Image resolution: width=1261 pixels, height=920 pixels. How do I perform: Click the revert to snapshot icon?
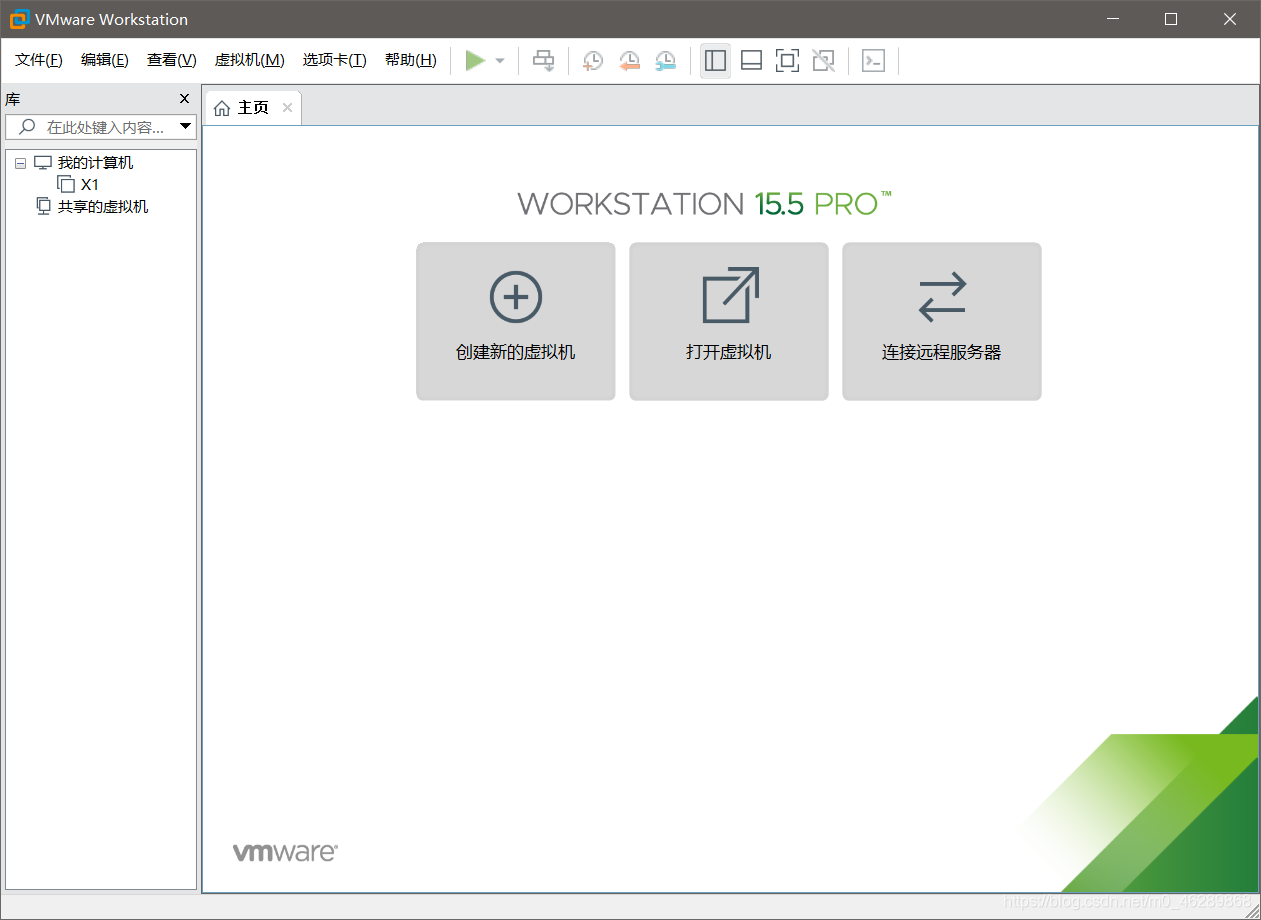coord(629,61)
